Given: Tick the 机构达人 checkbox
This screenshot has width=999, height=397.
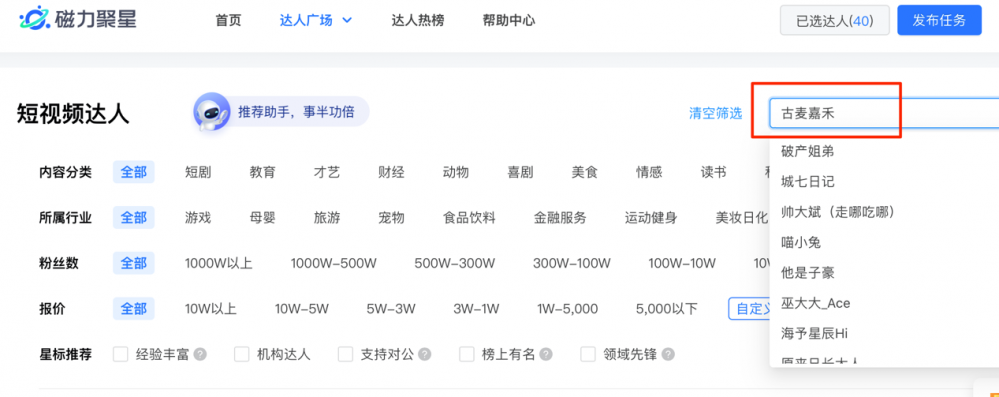Looking at the screenshot, I should 241,354.
